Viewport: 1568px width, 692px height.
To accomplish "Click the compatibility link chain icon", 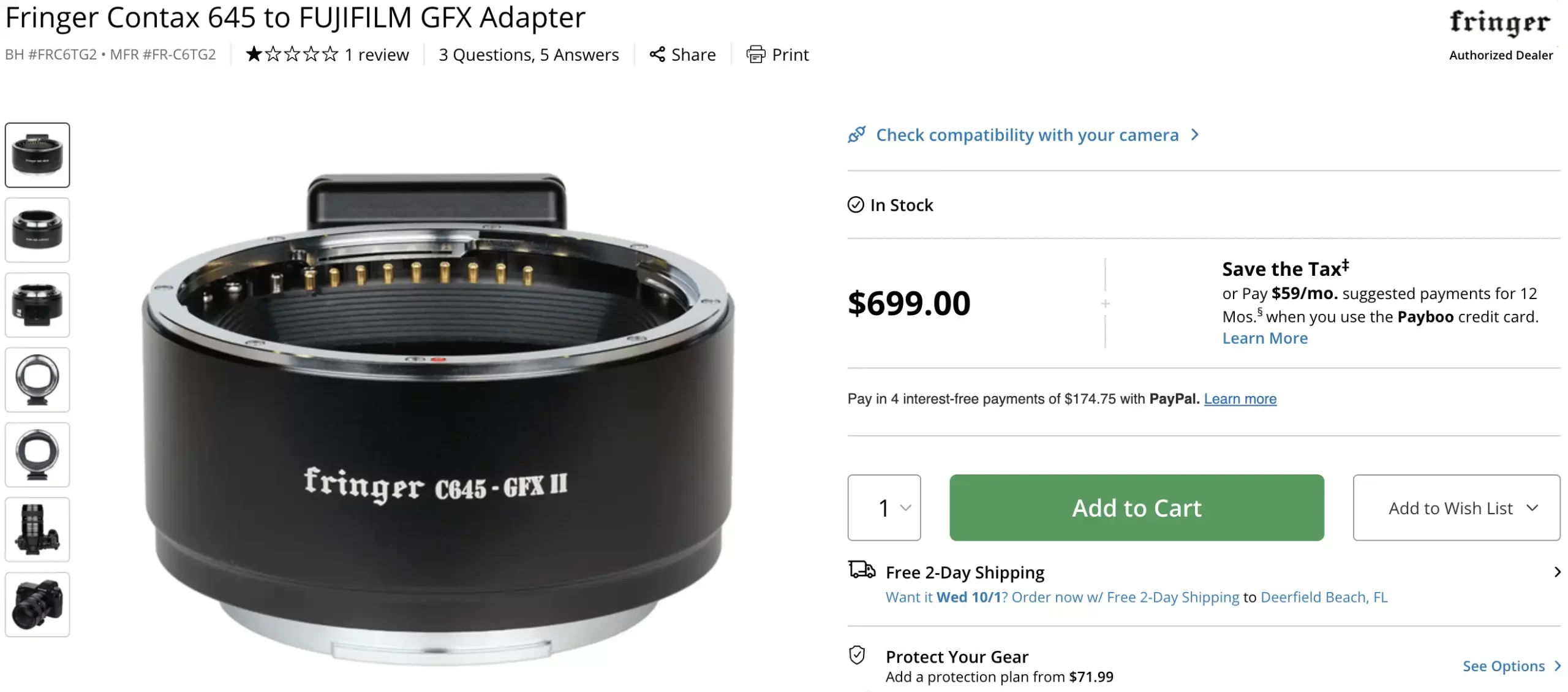I will [x=857, y=134].
